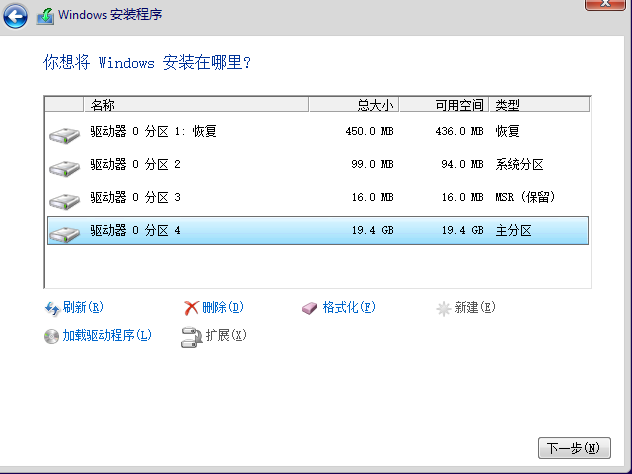Sort by the 总大小 column header
Screen dimensions: 632x474
click(354, 105)
